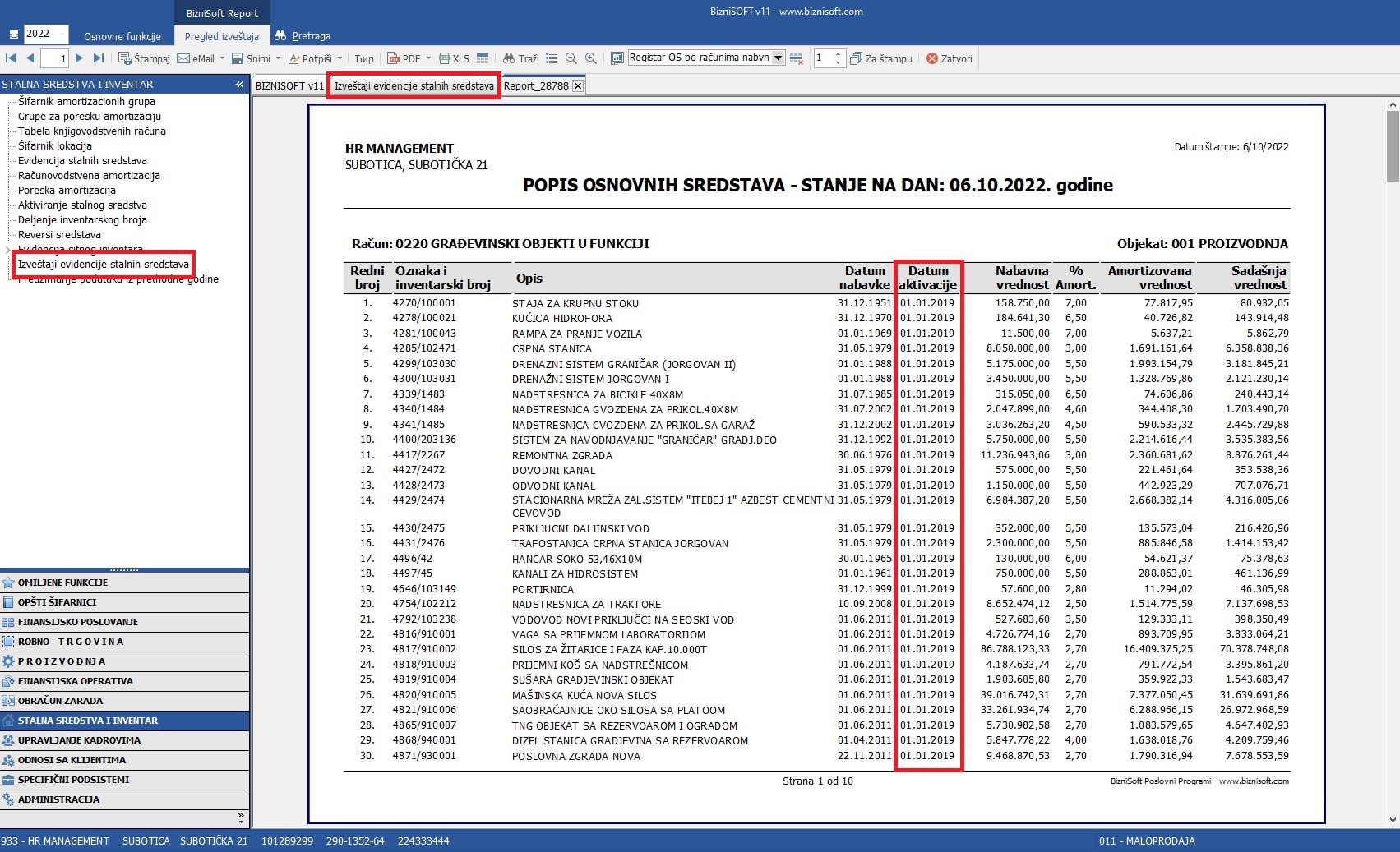This screenshot has width=1400, height=852.
Task: Go to the first report page
Action: [11, 58]
